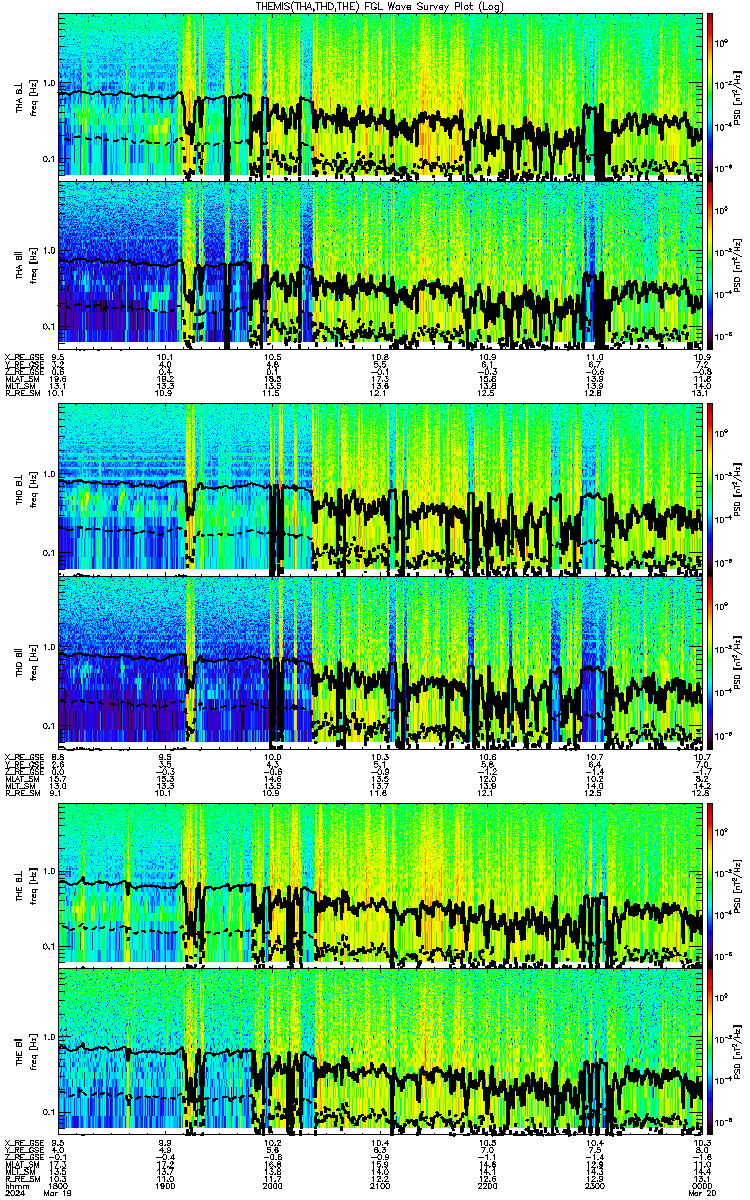Screen dimensions: 750x1200
Task: Click the "0.1" frequency tick of THE B∥ panel
Action: click(49, 1112)
